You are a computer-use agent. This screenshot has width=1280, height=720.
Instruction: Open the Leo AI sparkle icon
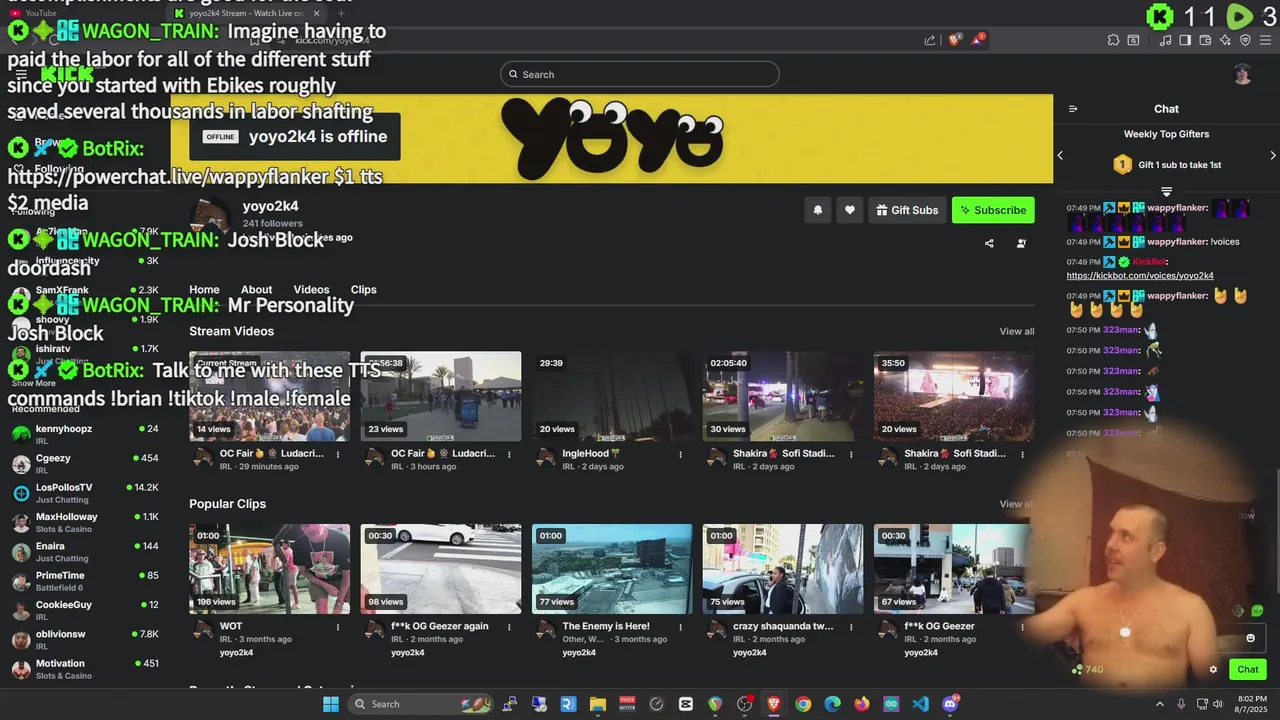[1225, 40]
